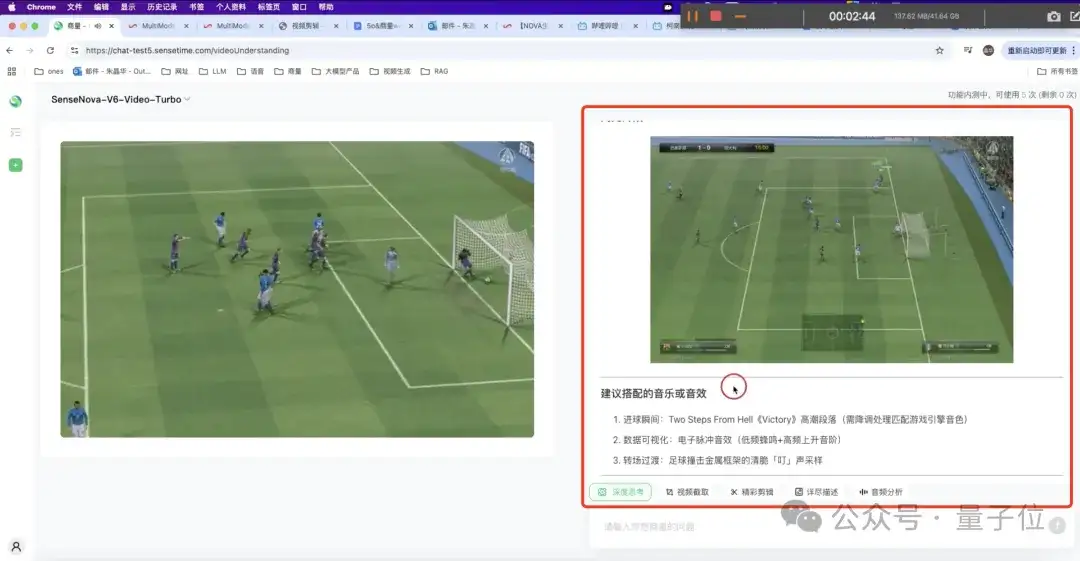Switch to the first MultiModal tab
This screenshot has height=561, width=1080.
158,26
